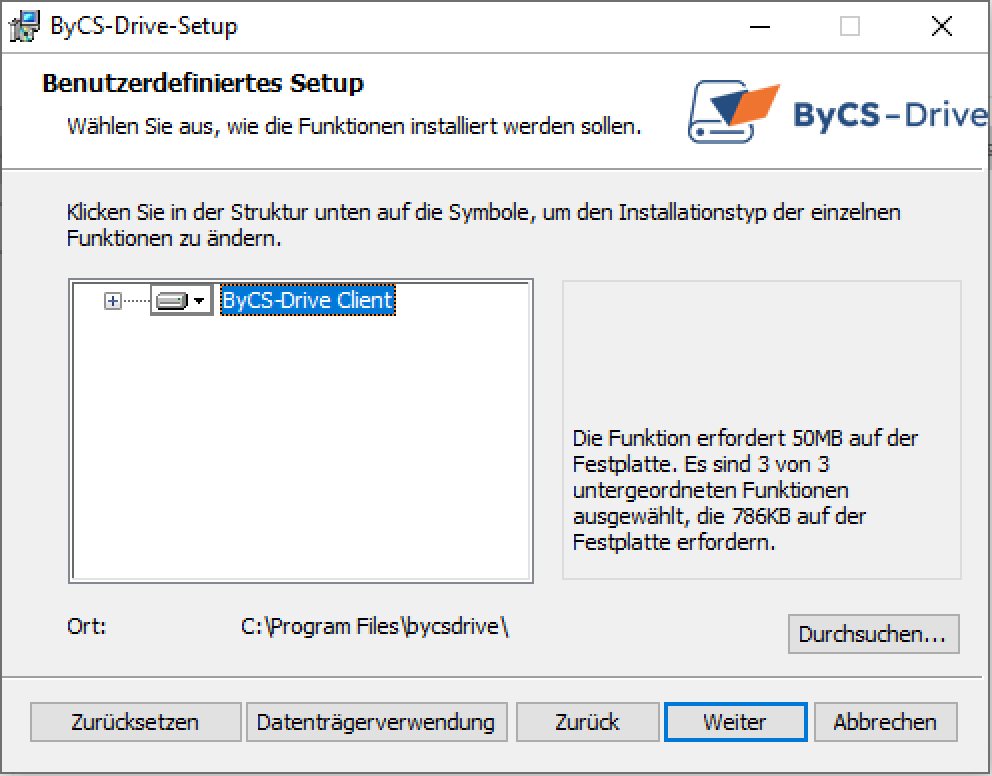
Task: Click the hard drive feature icon
Action: coord(171,300)
